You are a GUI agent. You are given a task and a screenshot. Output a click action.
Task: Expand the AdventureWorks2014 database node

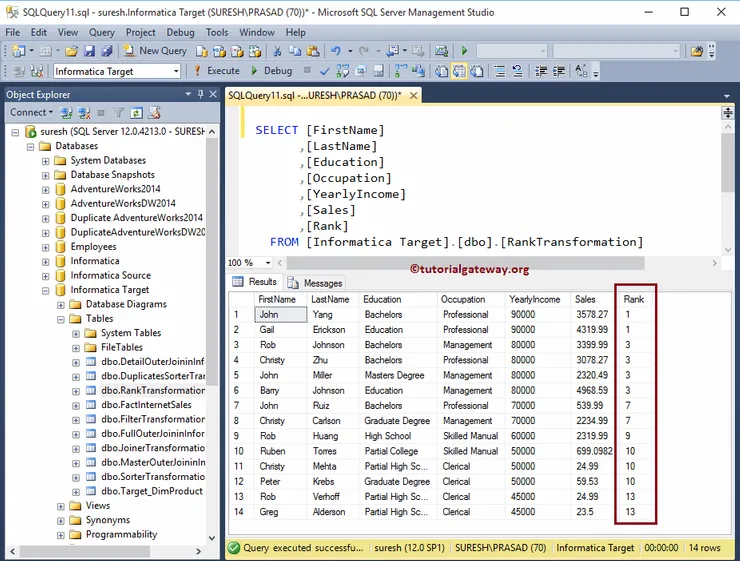45,190
